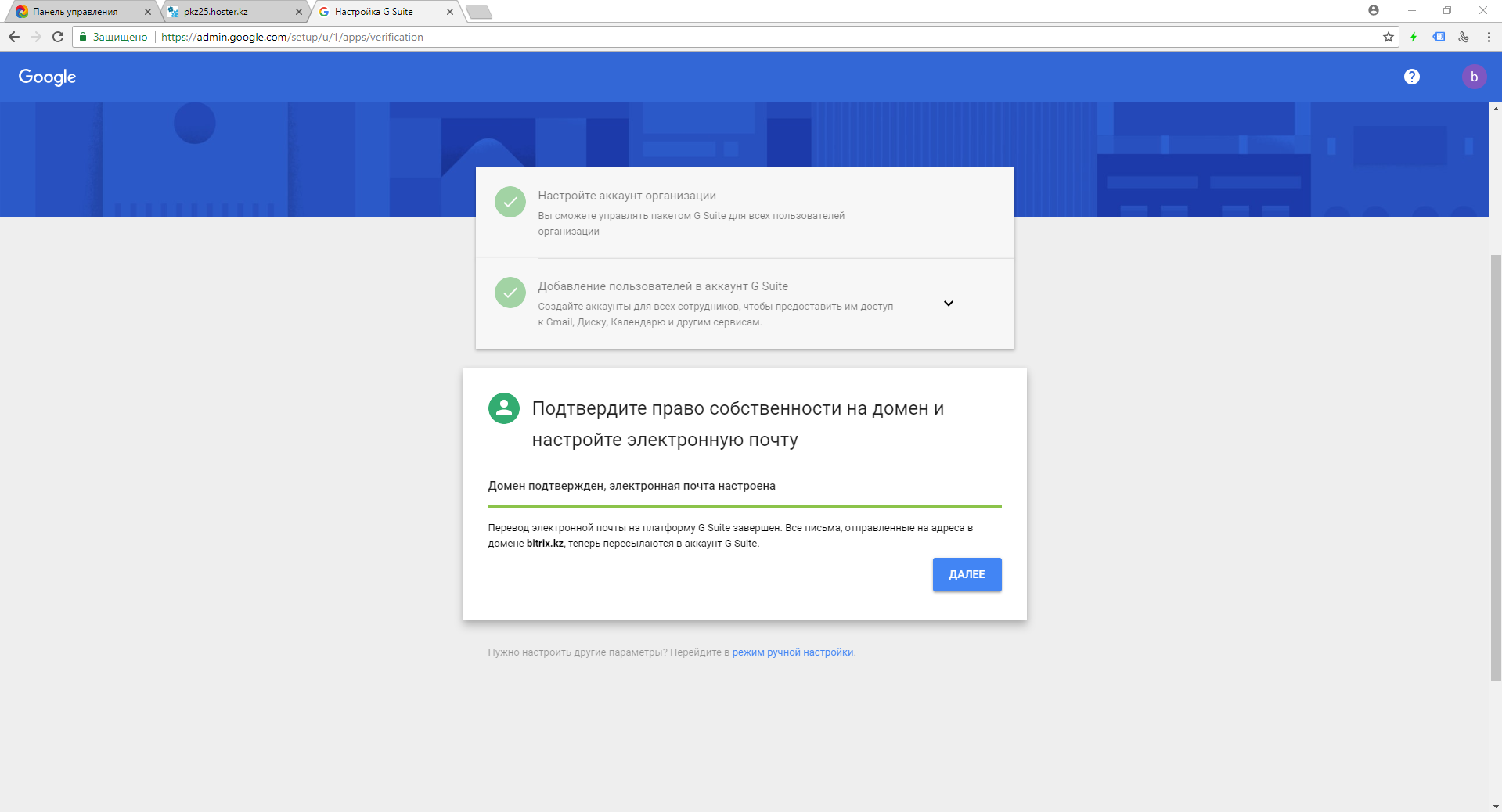Click the page vertical scrollbar thumb

coord(1496,468)
